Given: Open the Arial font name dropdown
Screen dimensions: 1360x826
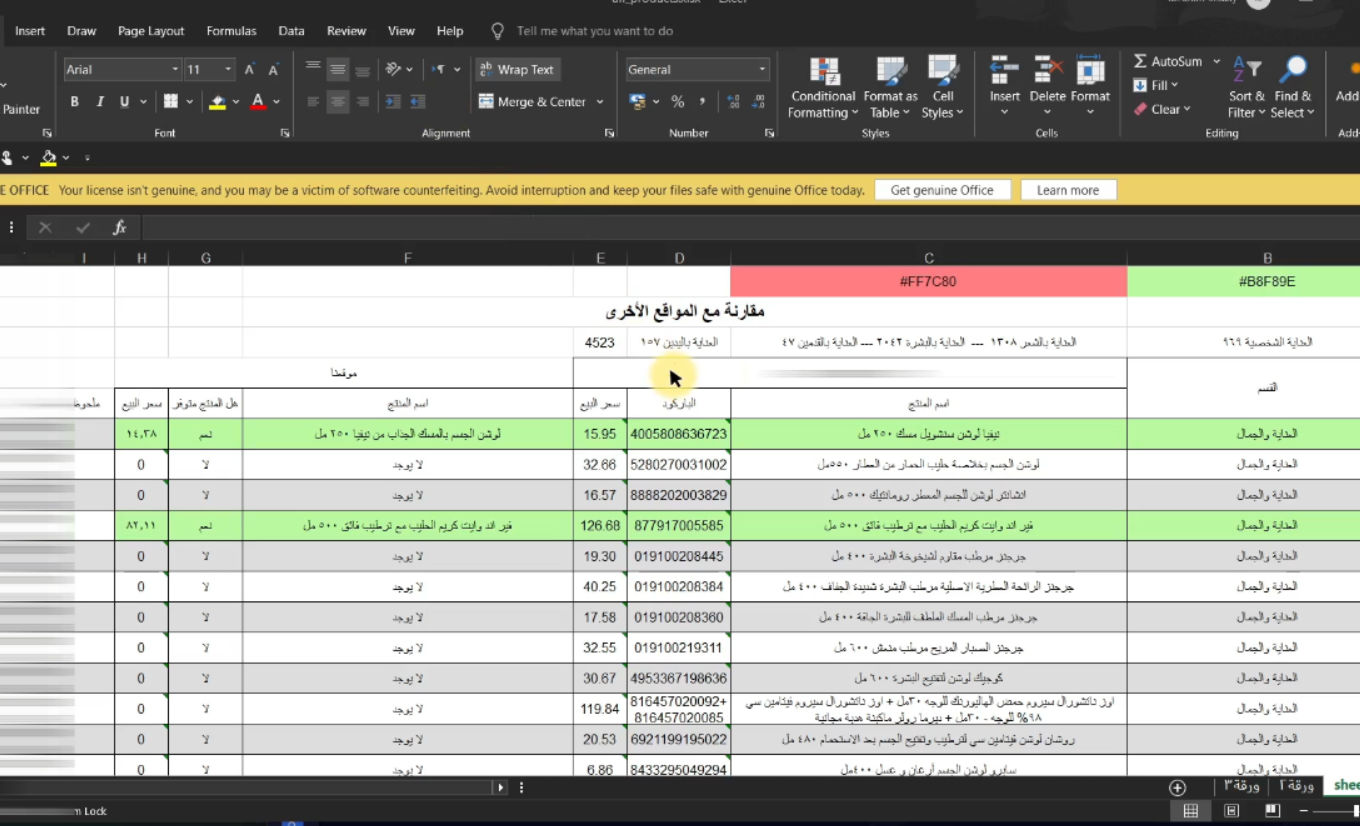Looking at the screenshot, I should click(175, 70).
